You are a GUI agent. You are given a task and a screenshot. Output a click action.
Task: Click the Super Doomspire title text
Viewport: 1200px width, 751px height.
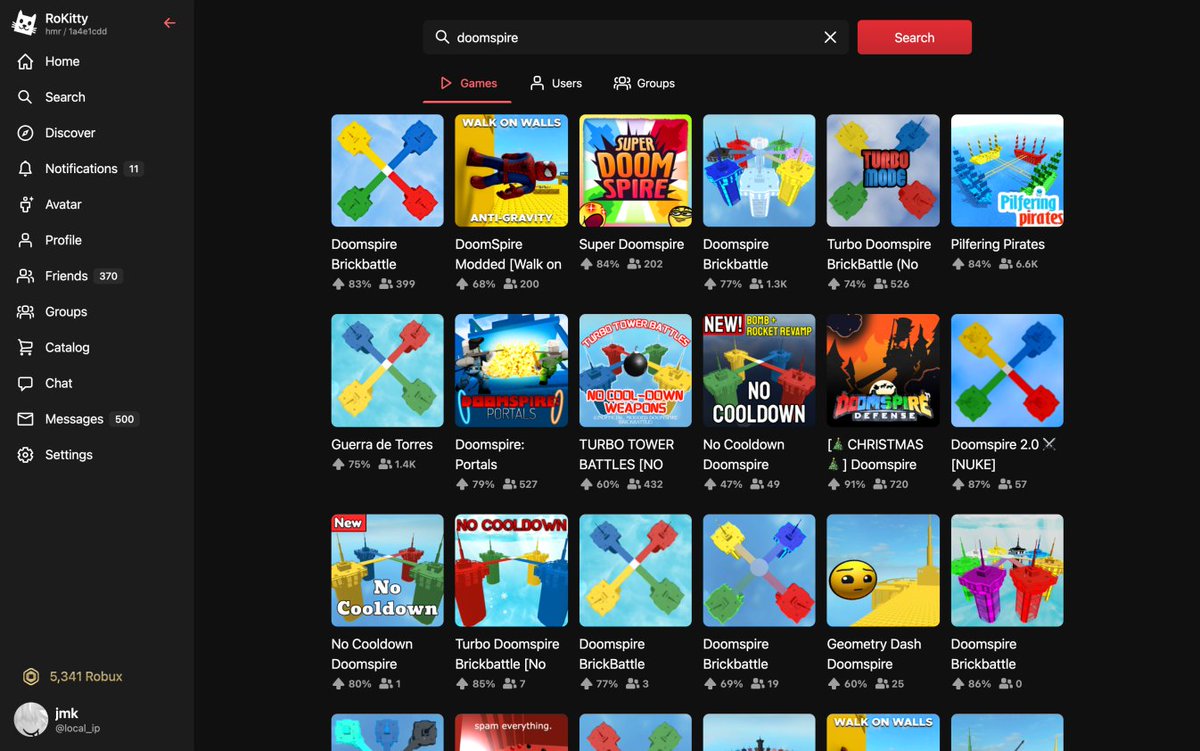pyautogui.click(x=632, y=244)
